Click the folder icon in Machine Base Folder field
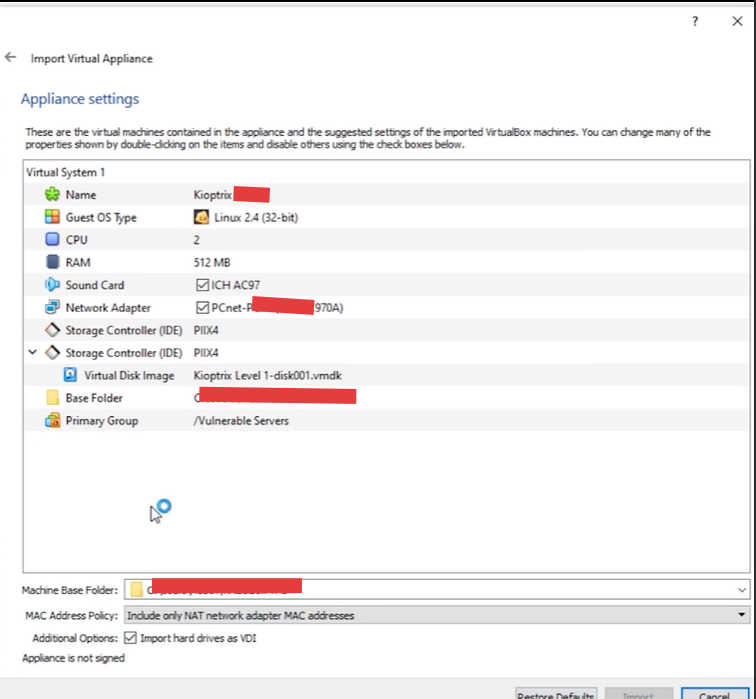This screenshot has width=756, height=699. 136,589
